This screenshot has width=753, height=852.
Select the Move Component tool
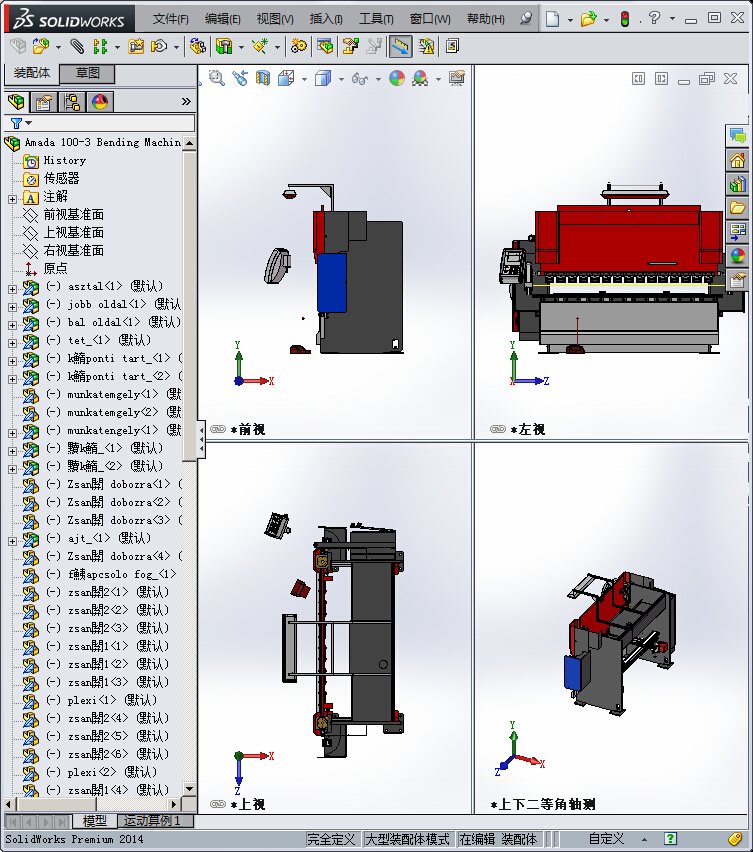pyautogui.click(x=159, y=46)
